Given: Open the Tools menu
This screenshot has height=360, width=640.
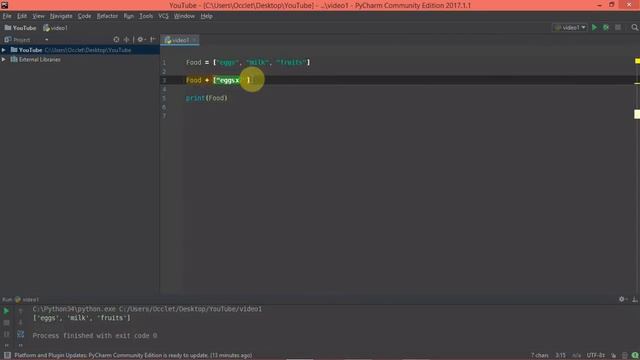Looking at the screenshot, I should coord(146,16).
